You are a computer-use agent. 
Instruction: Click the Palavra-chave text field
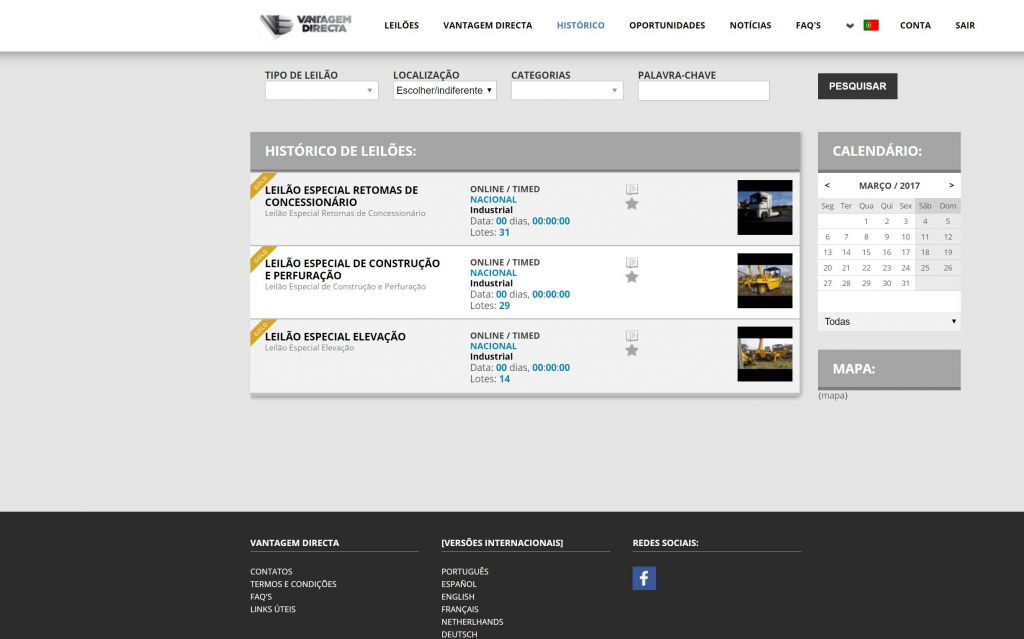point(703,91)
